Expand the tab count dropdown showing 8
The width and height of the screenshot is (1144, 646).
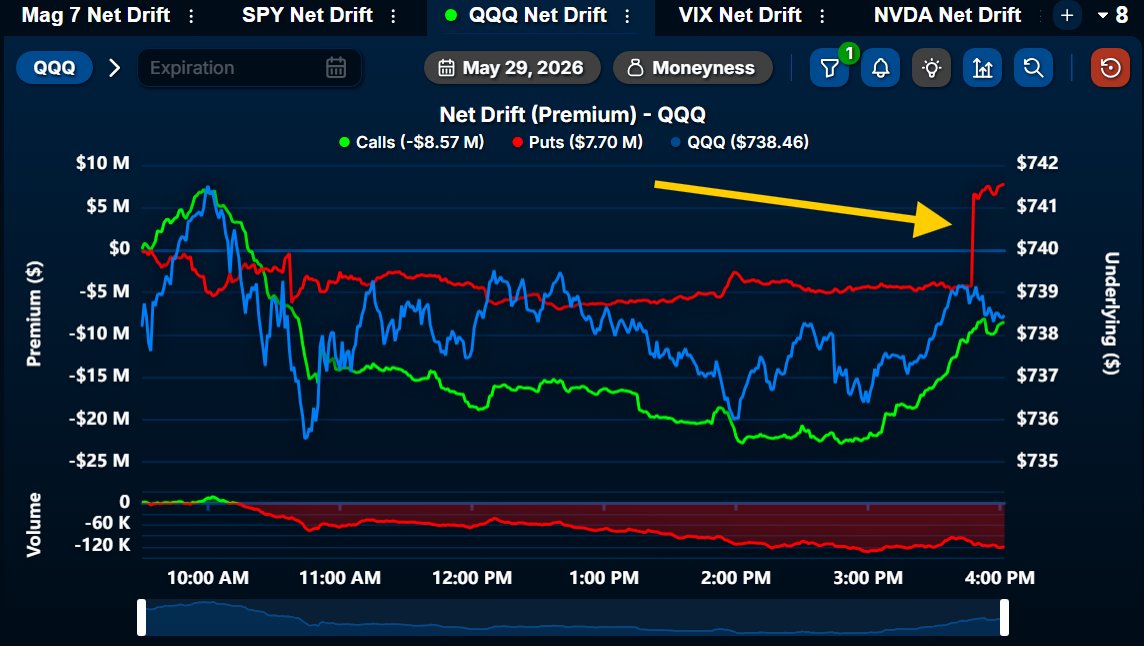[x=1113, y=15]
